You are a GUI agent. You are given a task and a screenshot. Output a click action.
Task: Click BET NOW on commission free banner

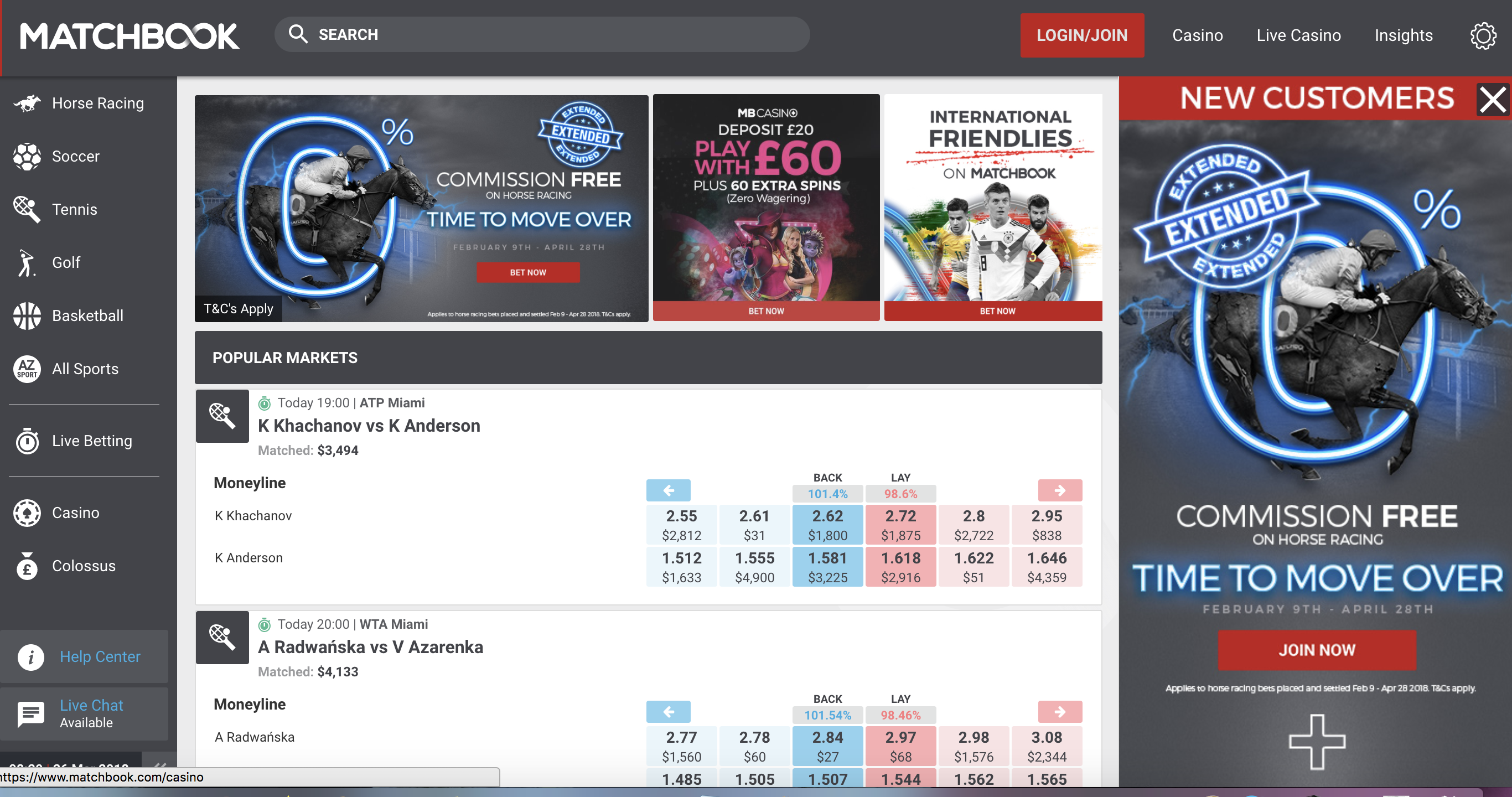527,272
